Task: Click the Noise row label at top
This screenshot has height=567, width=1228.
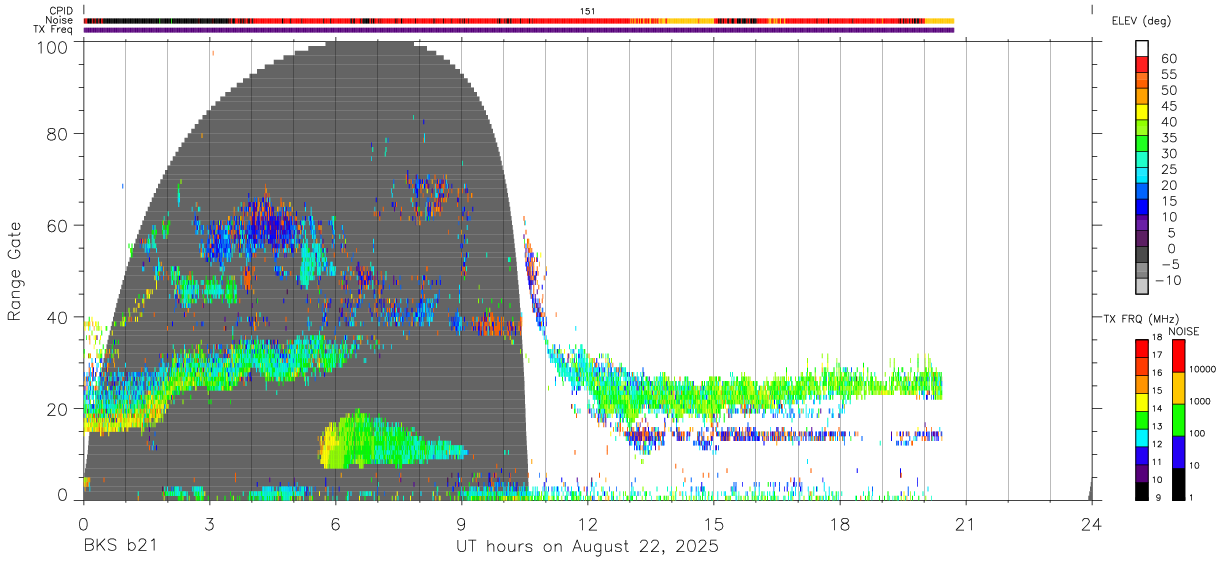Action: 59,20
